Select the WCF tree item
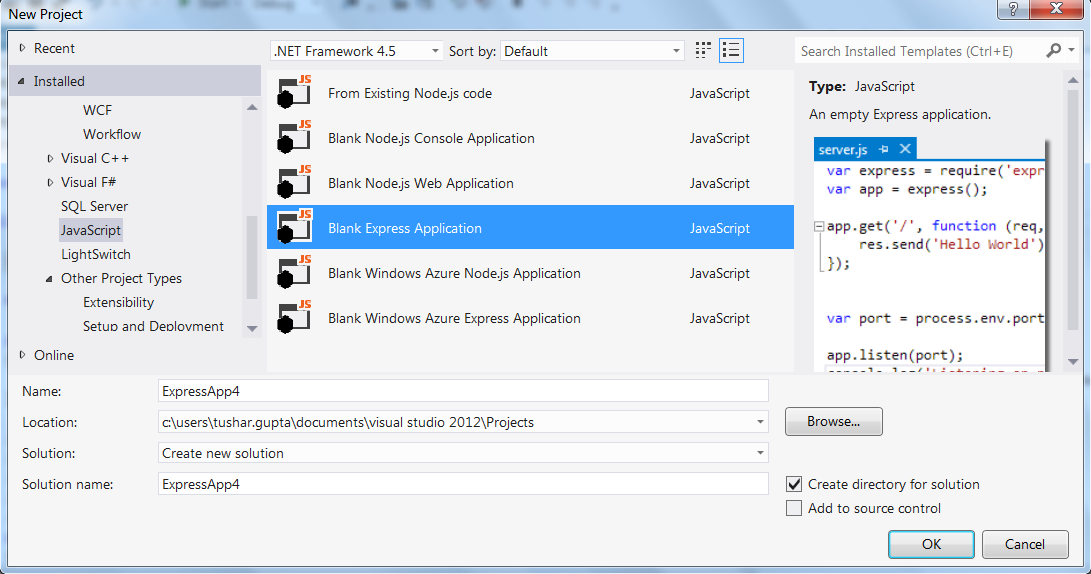 click(97, 110)
